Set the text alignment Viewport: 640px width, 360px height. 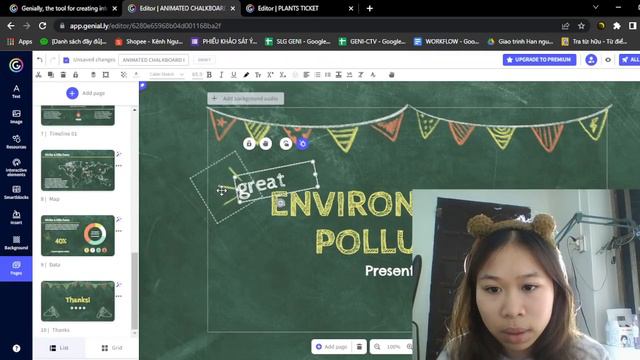click(x=306, y=75)
